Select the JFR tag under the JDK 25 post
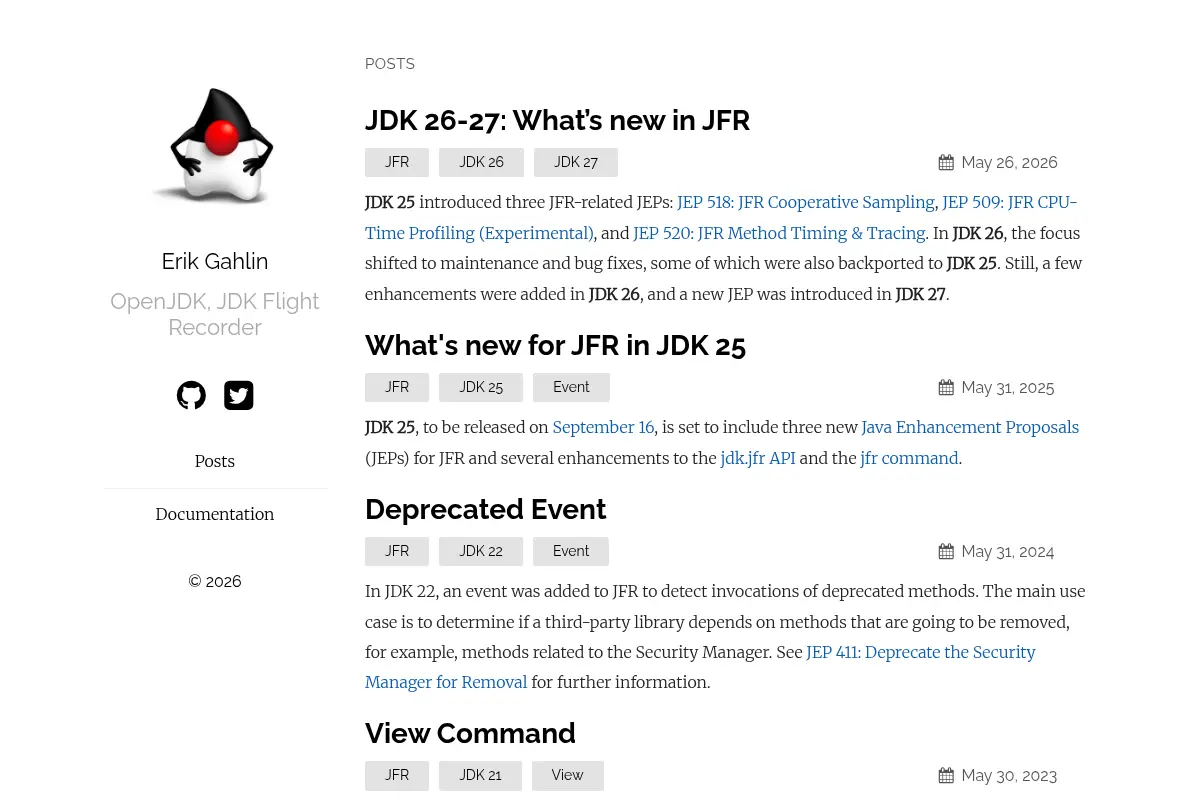This screenshot has height=800, width=1200. (397, 387)
